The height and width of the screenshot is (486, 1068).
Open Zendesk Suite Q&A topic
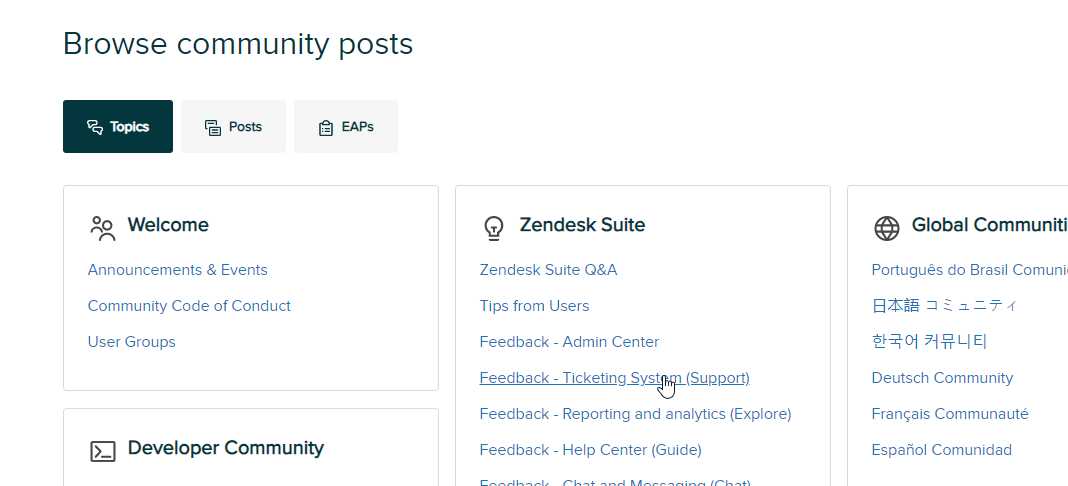tap(548, 270)
